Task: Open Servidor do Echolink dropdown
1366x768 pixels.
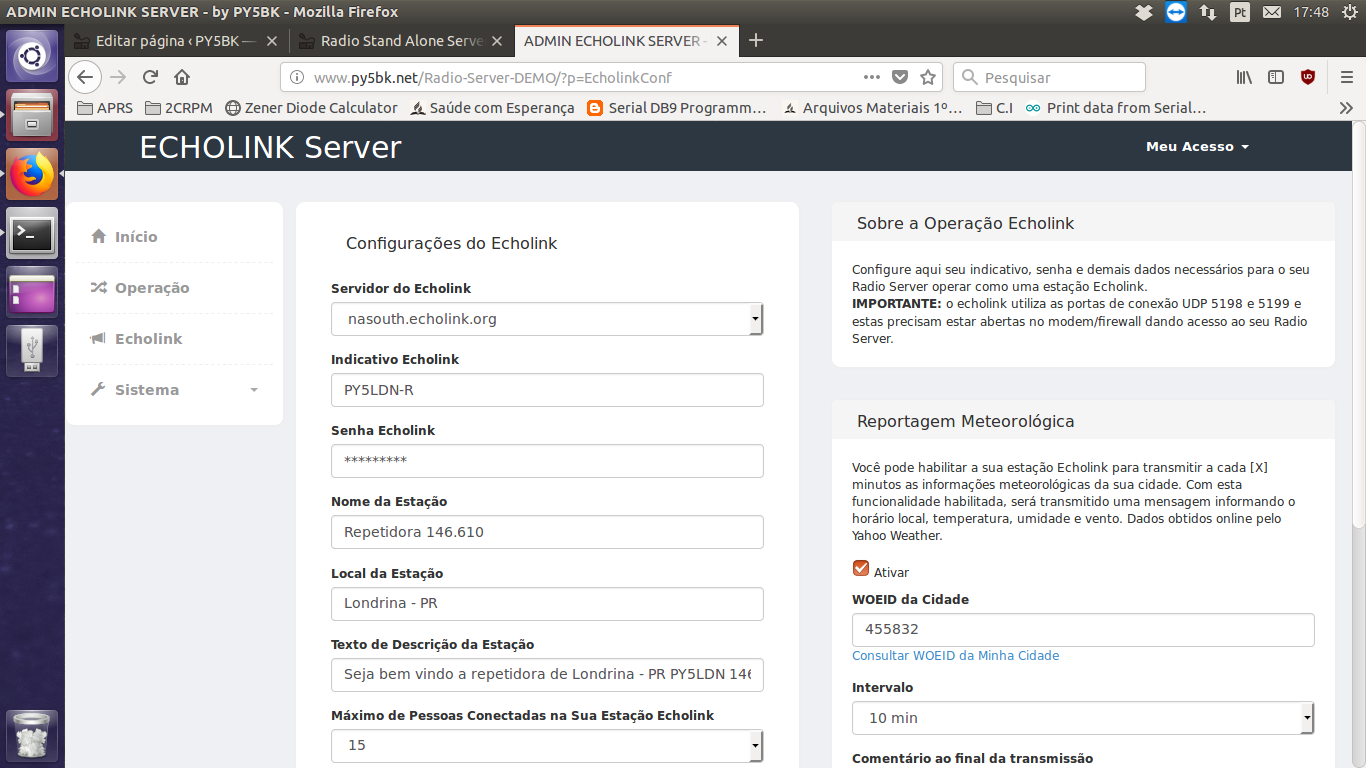Action: (x=547, y=319)
